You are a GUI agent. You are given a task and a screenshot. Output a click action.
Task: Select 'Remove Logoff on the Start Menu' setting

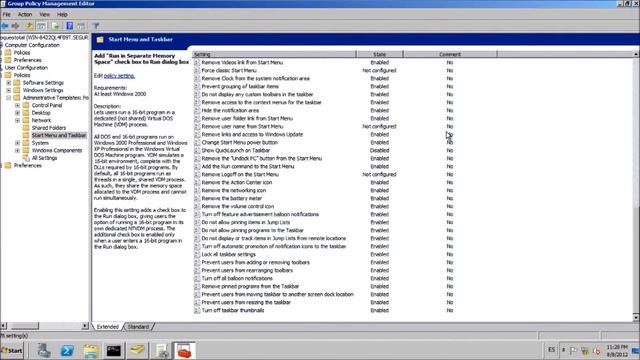point(240,175)
